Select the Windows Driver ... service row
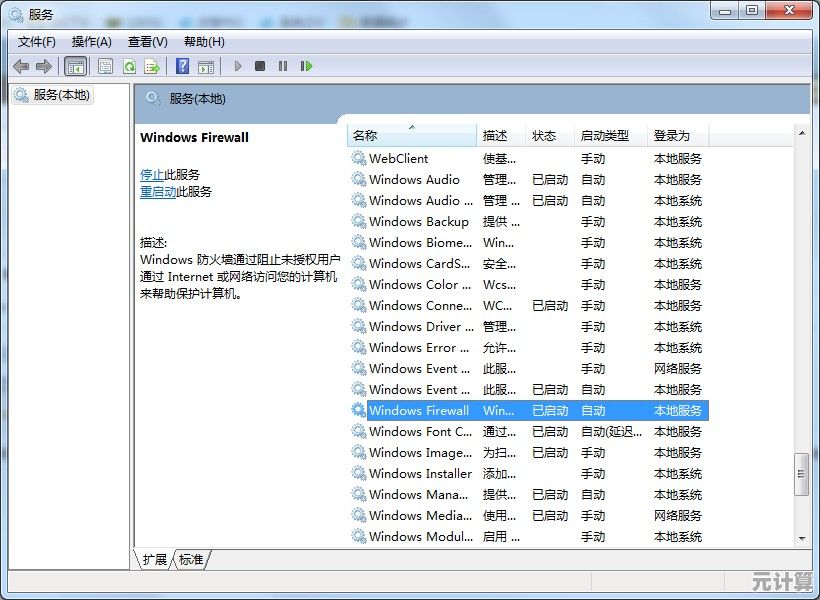 pos(529,326)
